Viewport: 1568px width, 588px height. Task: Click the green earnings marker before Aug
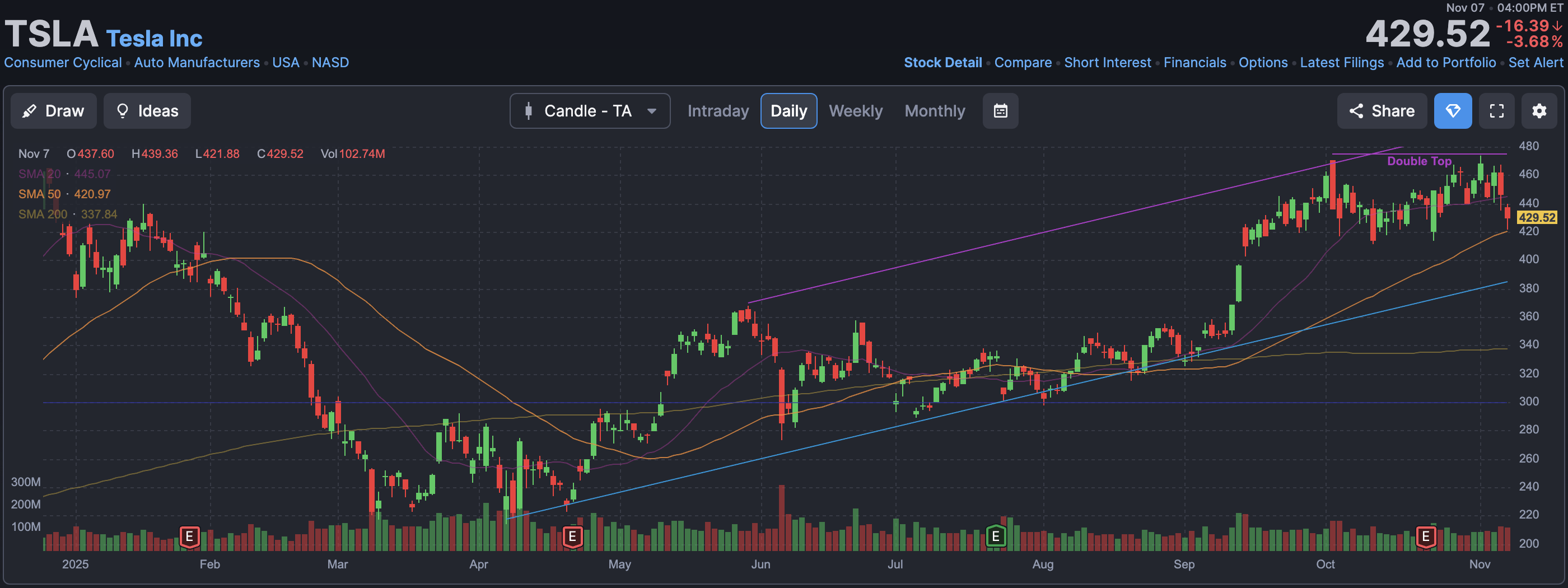tap(996, 536)
